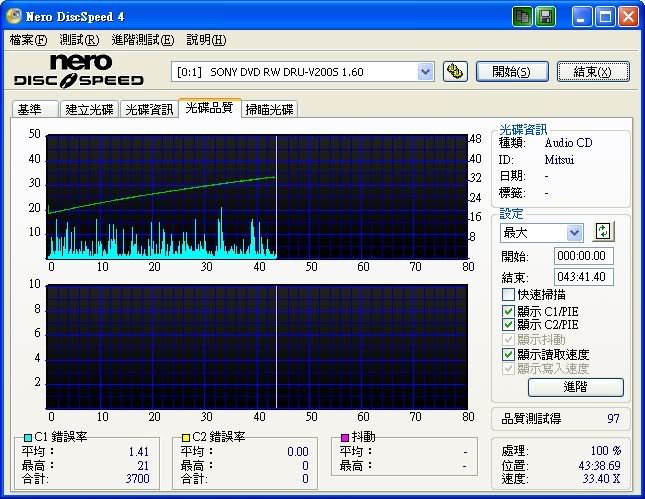Open the 測試(R) menu

pos(79,40)
